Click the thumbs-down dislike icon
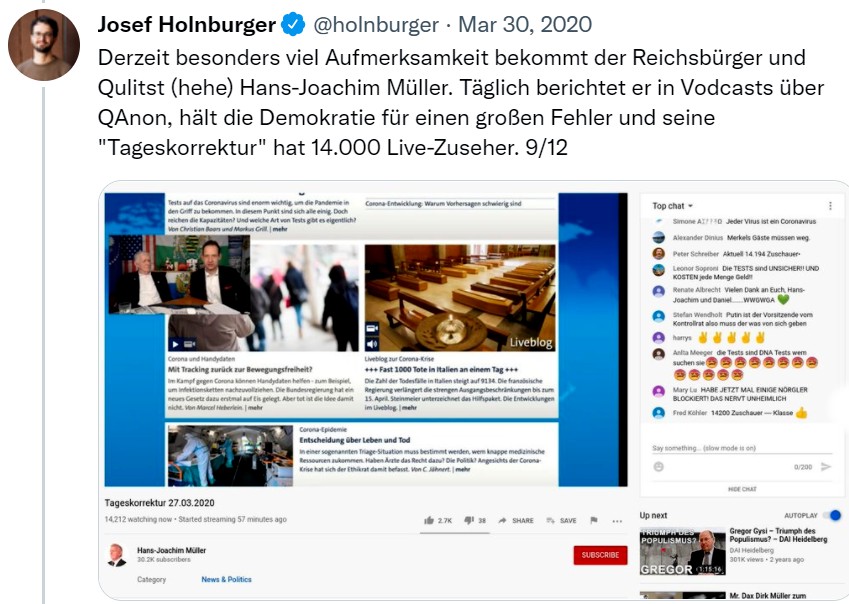The width and height of the screenshot is (849, 604). pos(469,520)
